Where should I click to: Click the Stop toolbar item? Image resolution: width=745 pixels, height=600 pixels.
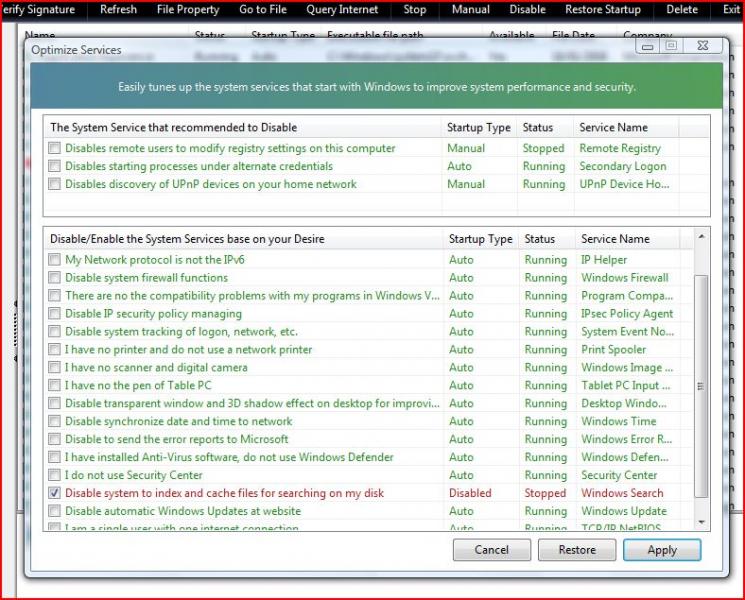pos(414,10)
